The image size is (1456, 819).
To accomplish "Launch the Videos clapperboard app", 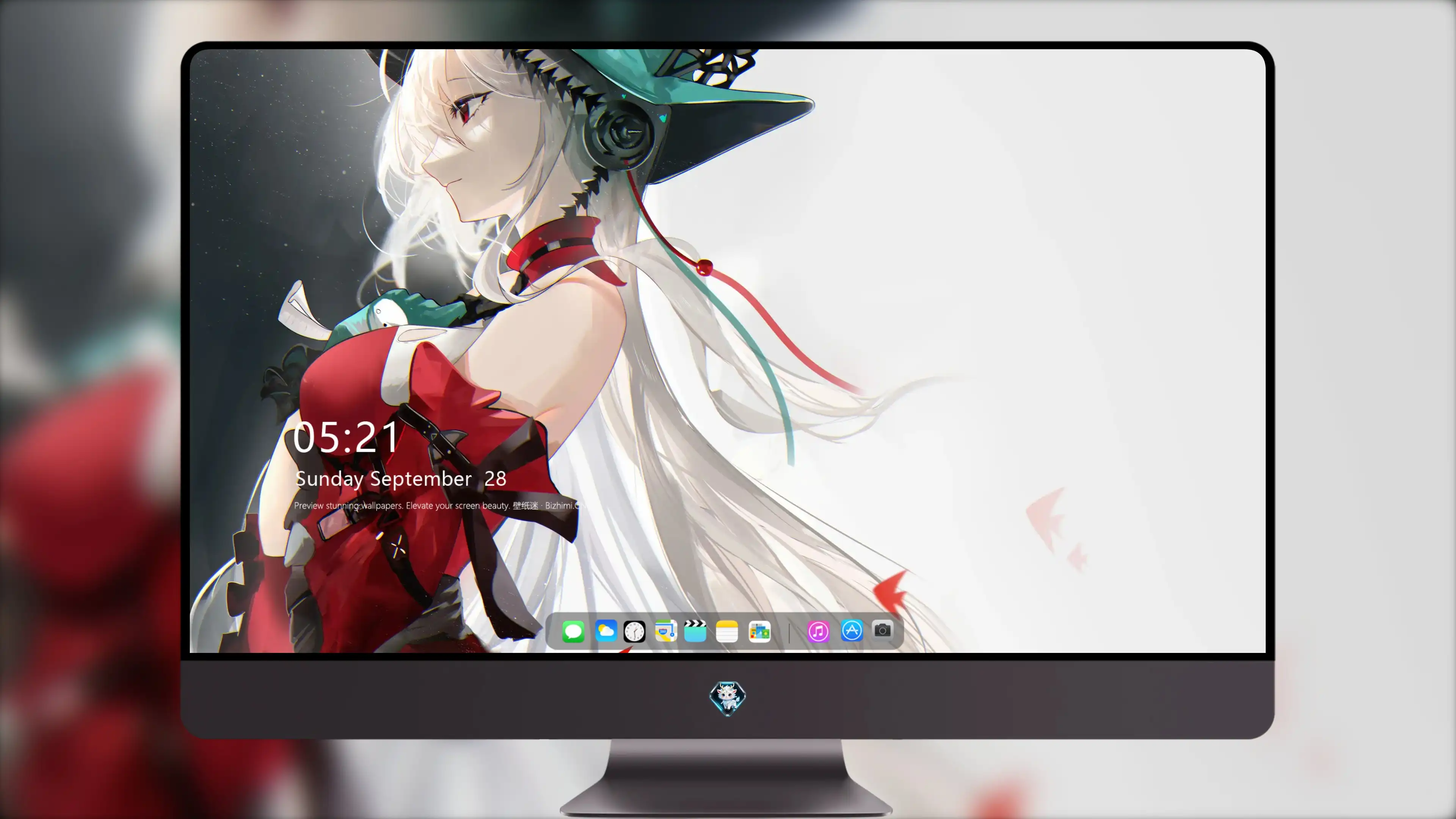I will click(695, 631).
